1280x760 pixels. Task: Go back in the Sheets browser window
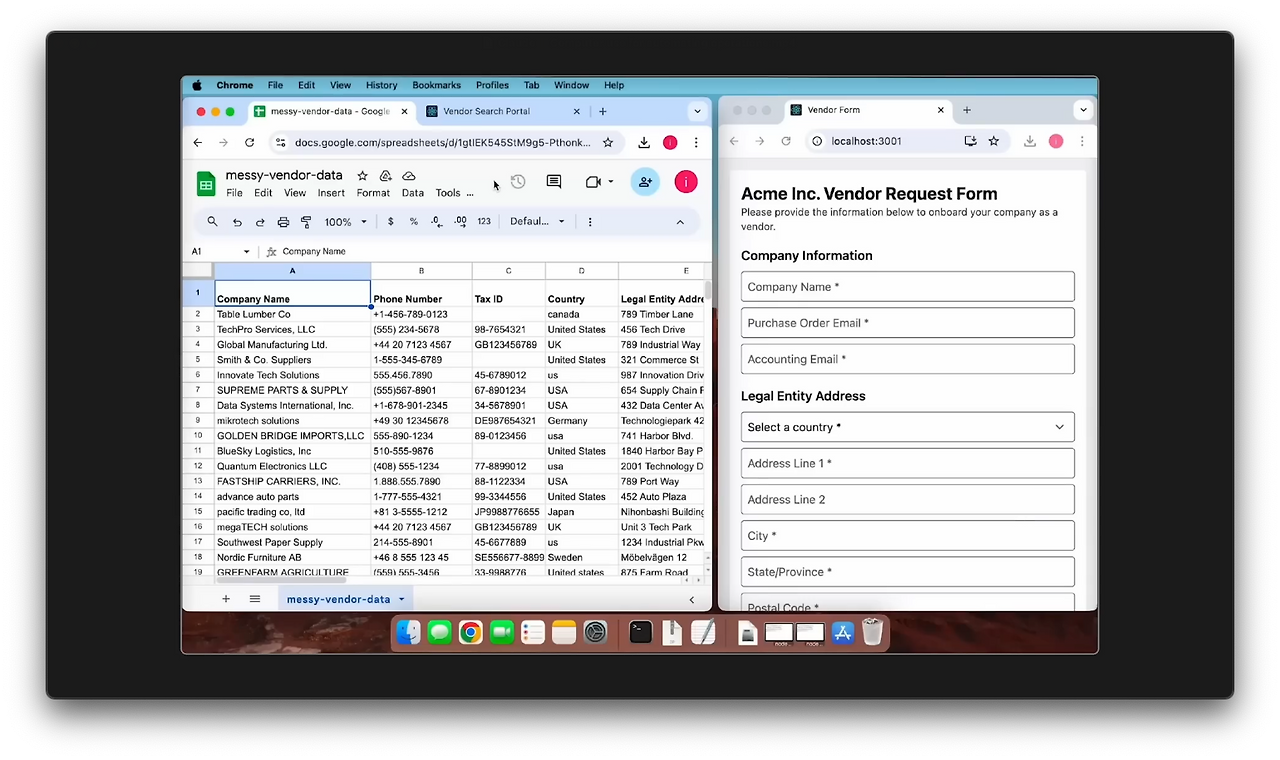coord(198,143)
